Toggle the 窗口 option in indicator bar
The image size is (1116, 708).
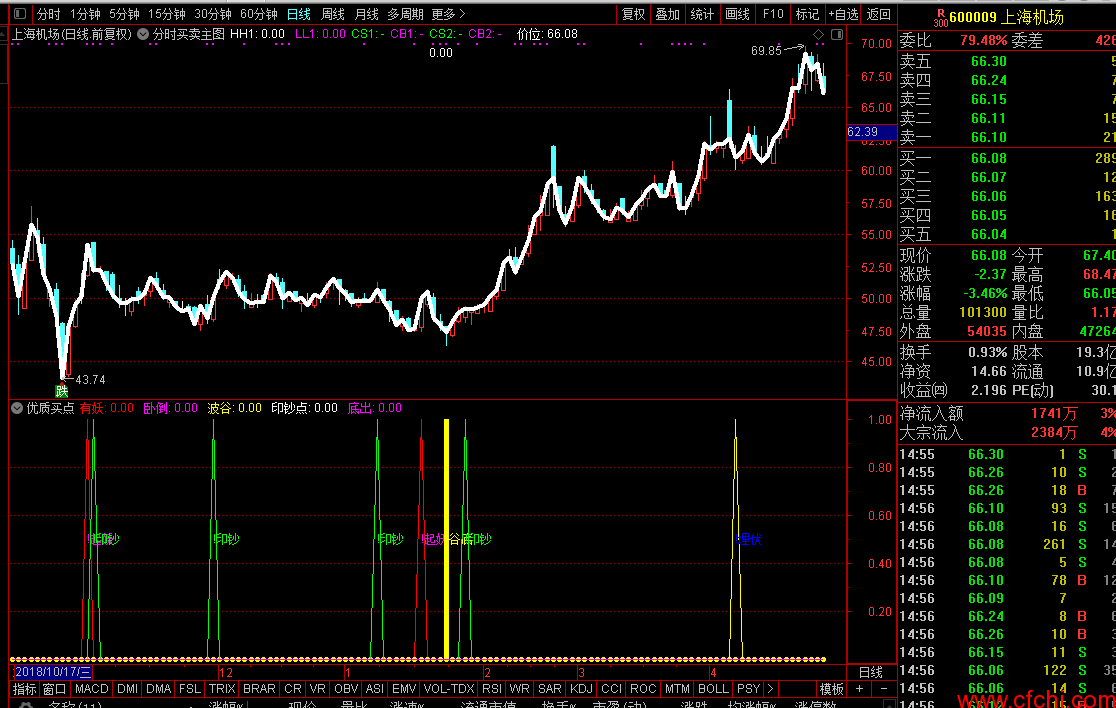coord(54,689)
